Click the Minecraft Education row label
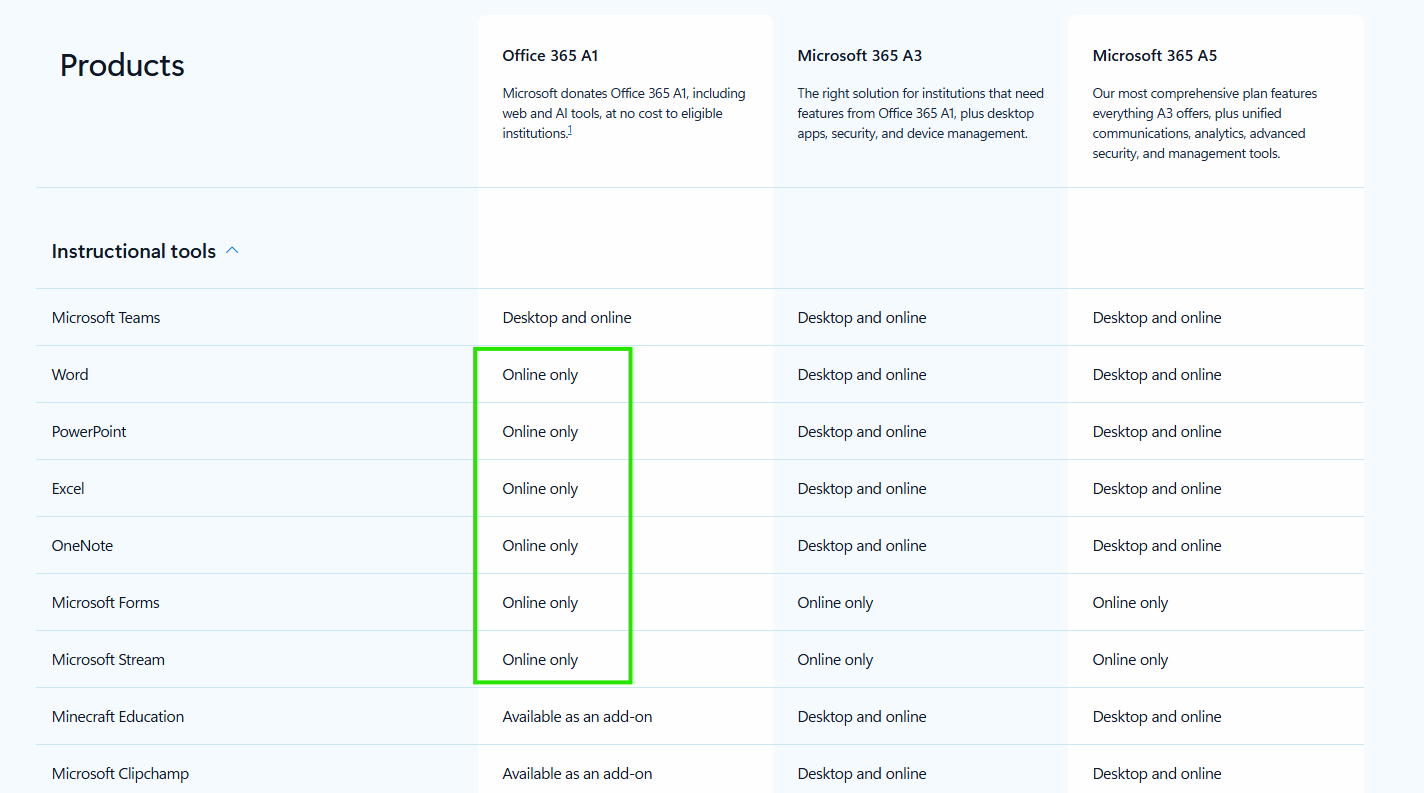 tap(118, 717)
